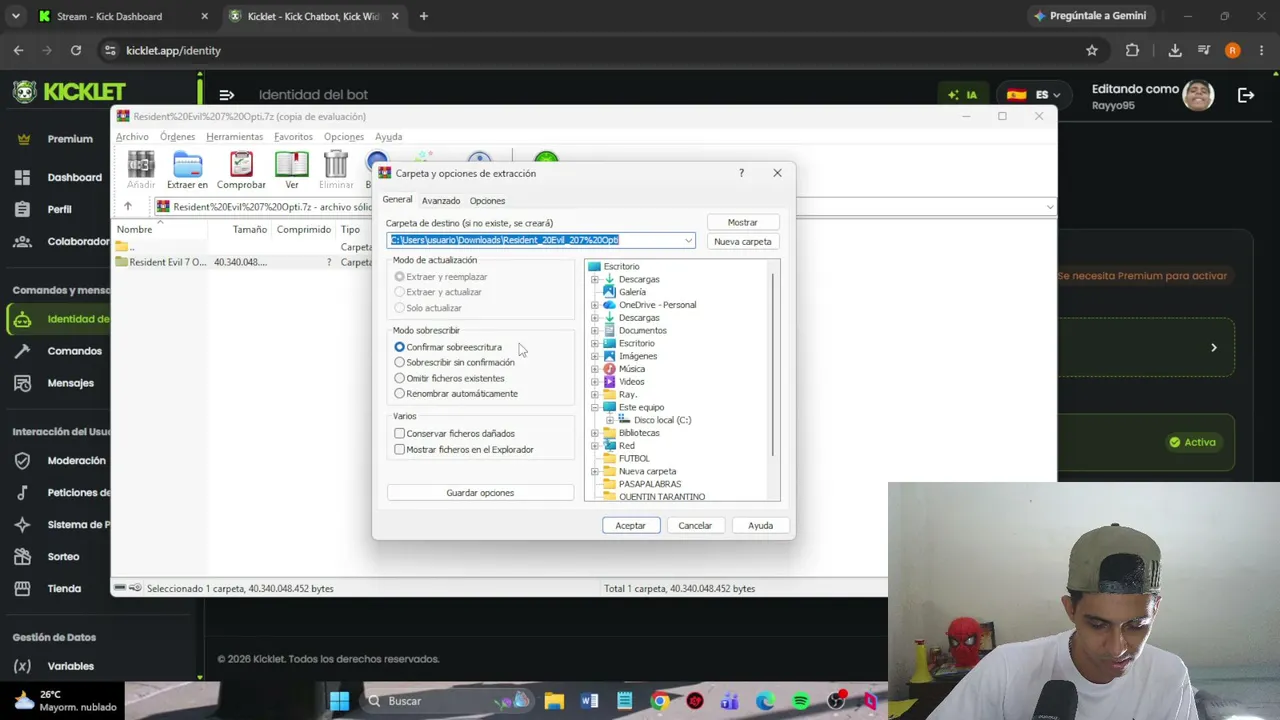The width and height of the screenshot is (1280, 720).
Task: Click the Mostrar button
Action: tap(742, 222)
